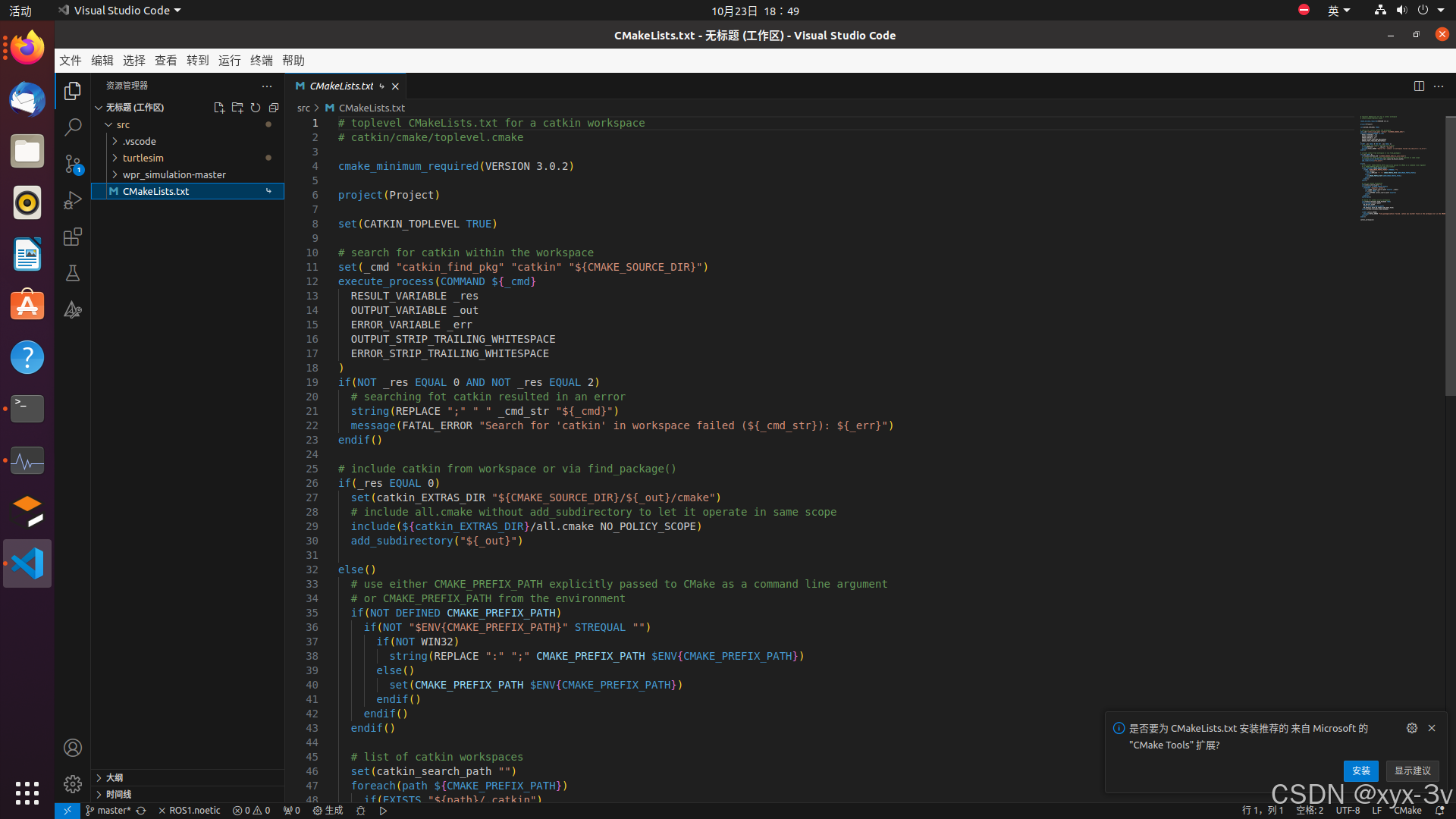
Task: Open the notification settings gear
Action: pos(1412,728)
